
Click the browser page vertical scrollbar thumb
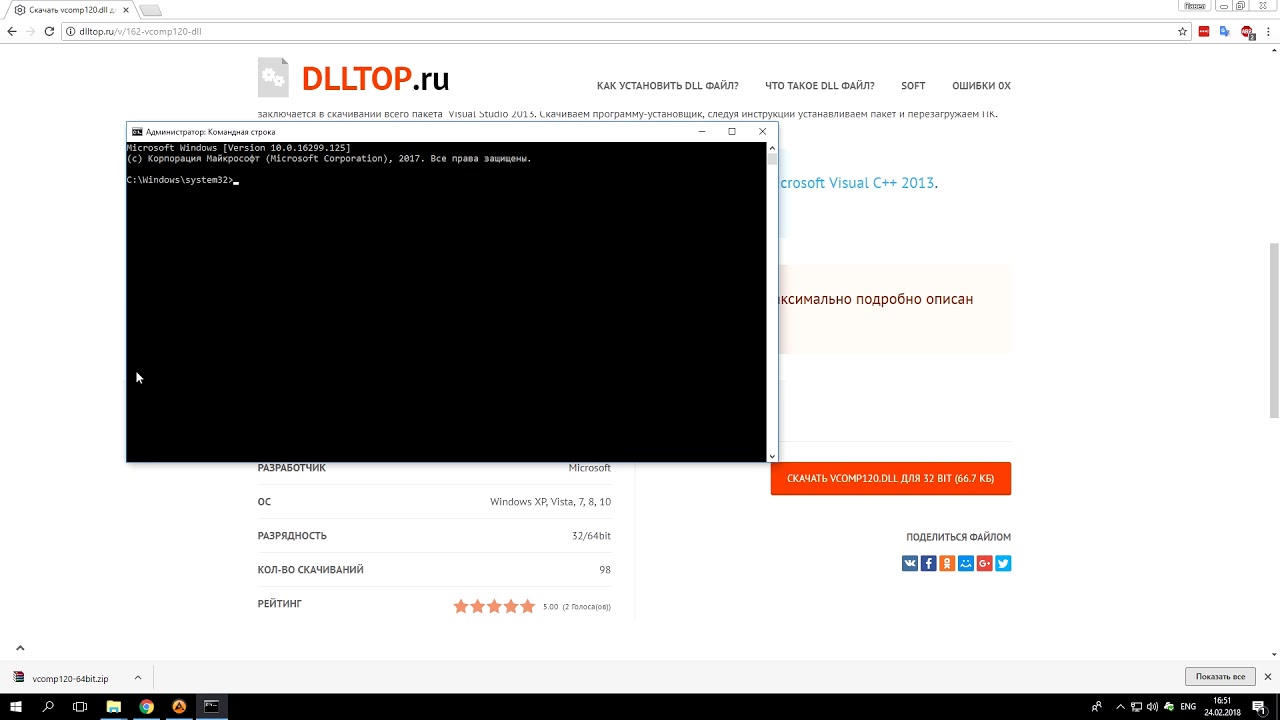1274,330
